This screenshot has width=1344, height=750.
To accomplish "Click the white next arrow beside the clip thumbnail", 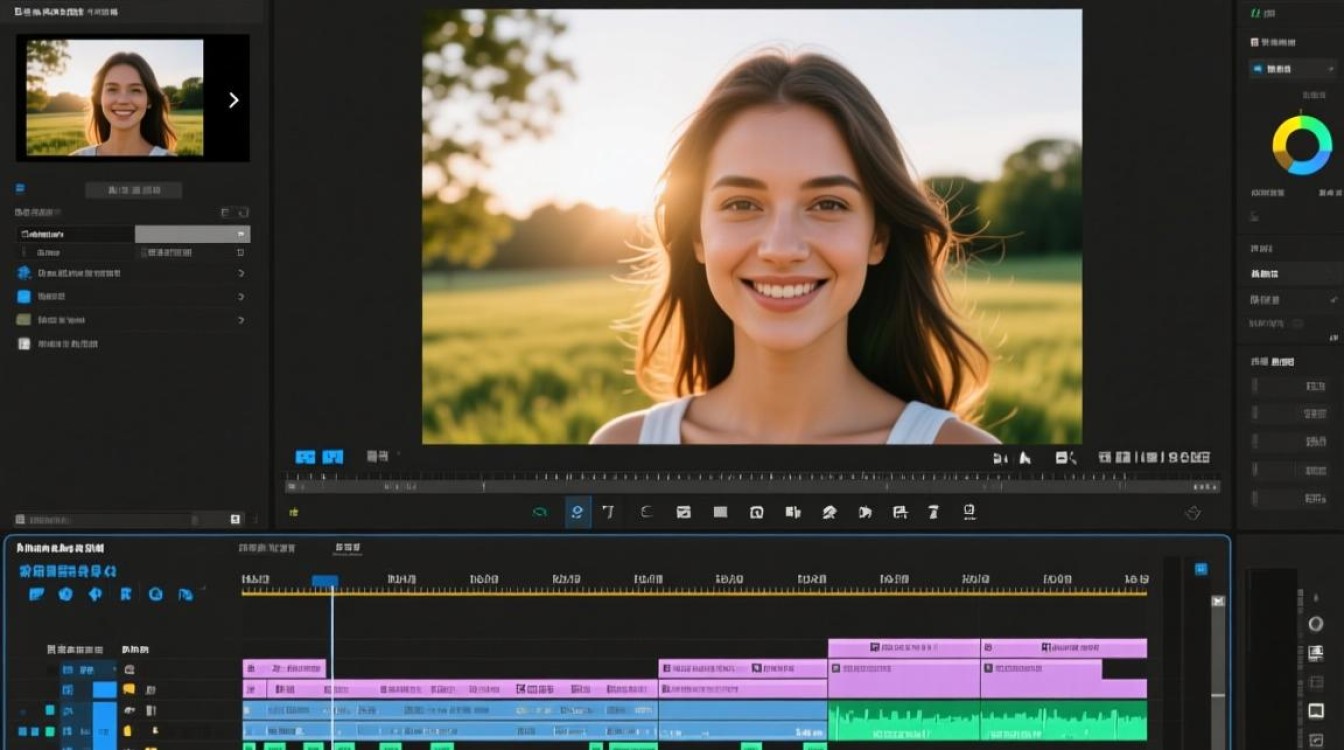I will point(233,100).
